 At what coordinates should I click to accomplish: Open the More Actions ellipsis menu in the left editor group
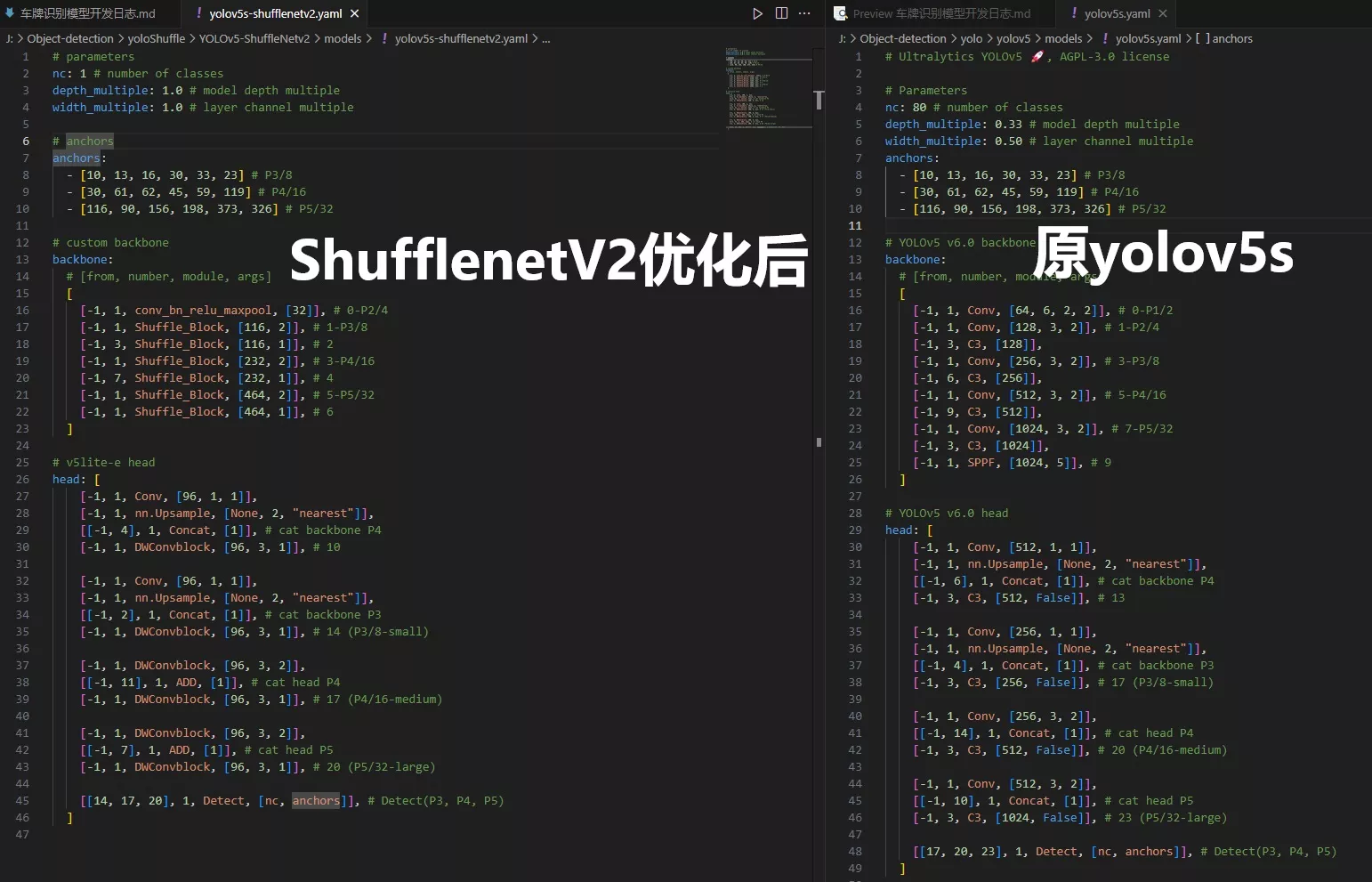click(x=804, y=13)
